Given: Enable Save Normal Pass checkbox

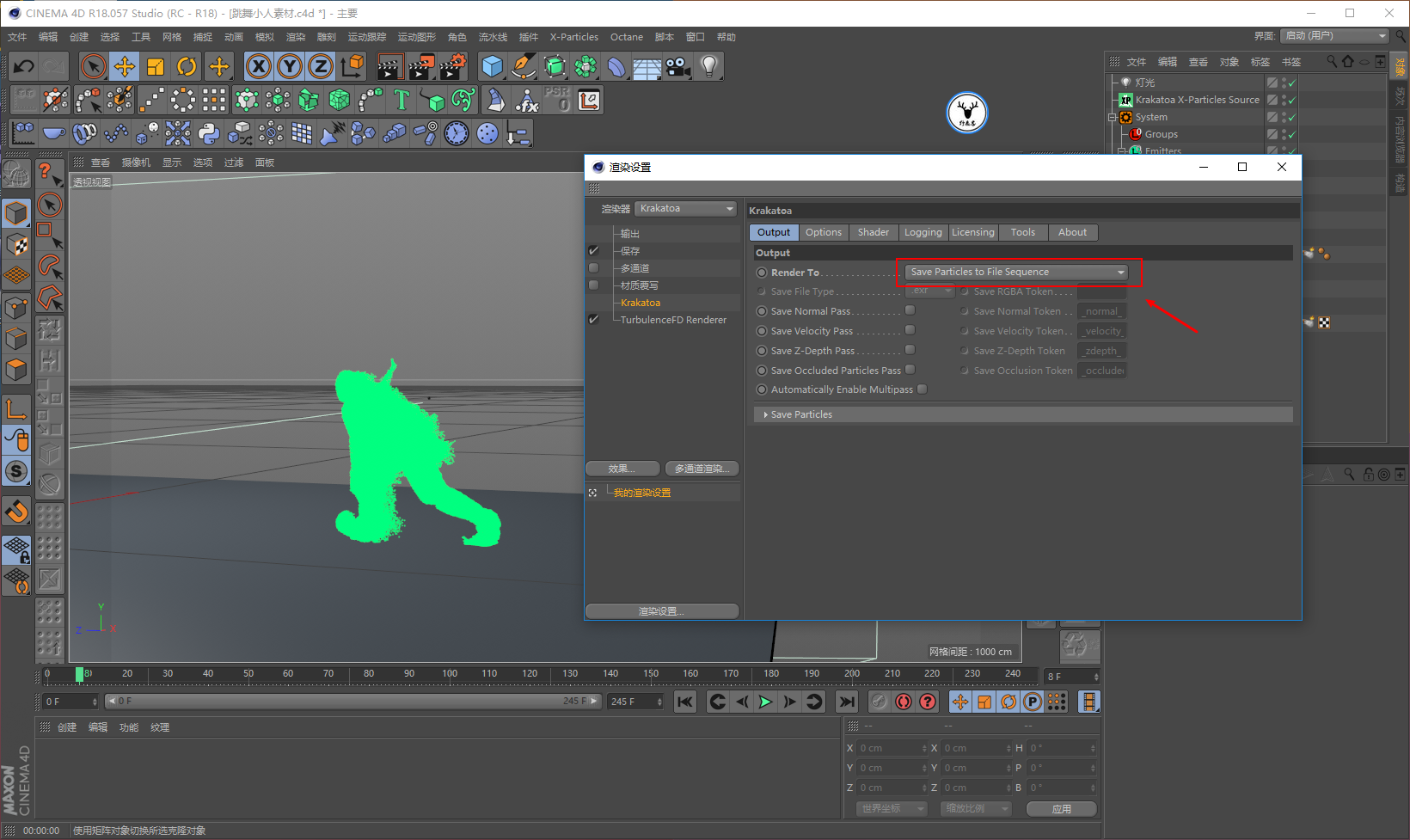Looking at the screenshot, I should [x=910, y=310].
